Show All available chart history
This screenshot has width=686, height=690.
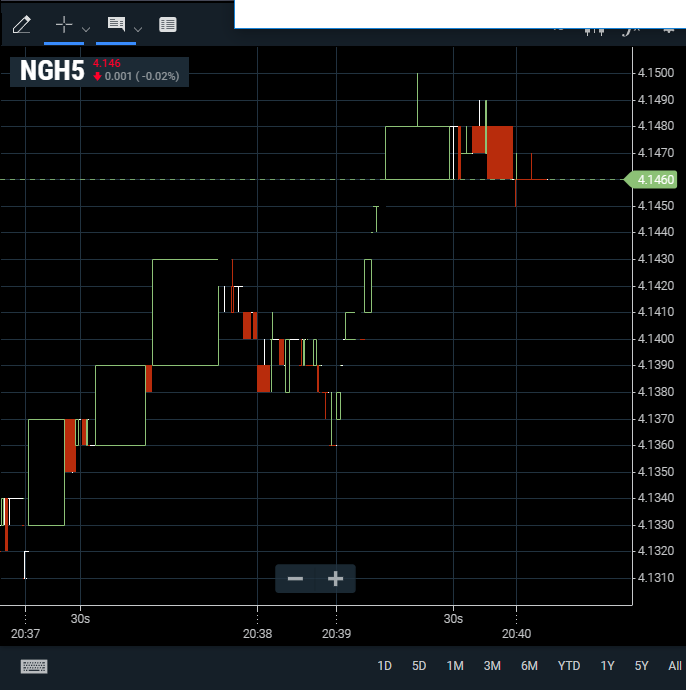pos(675,666)
